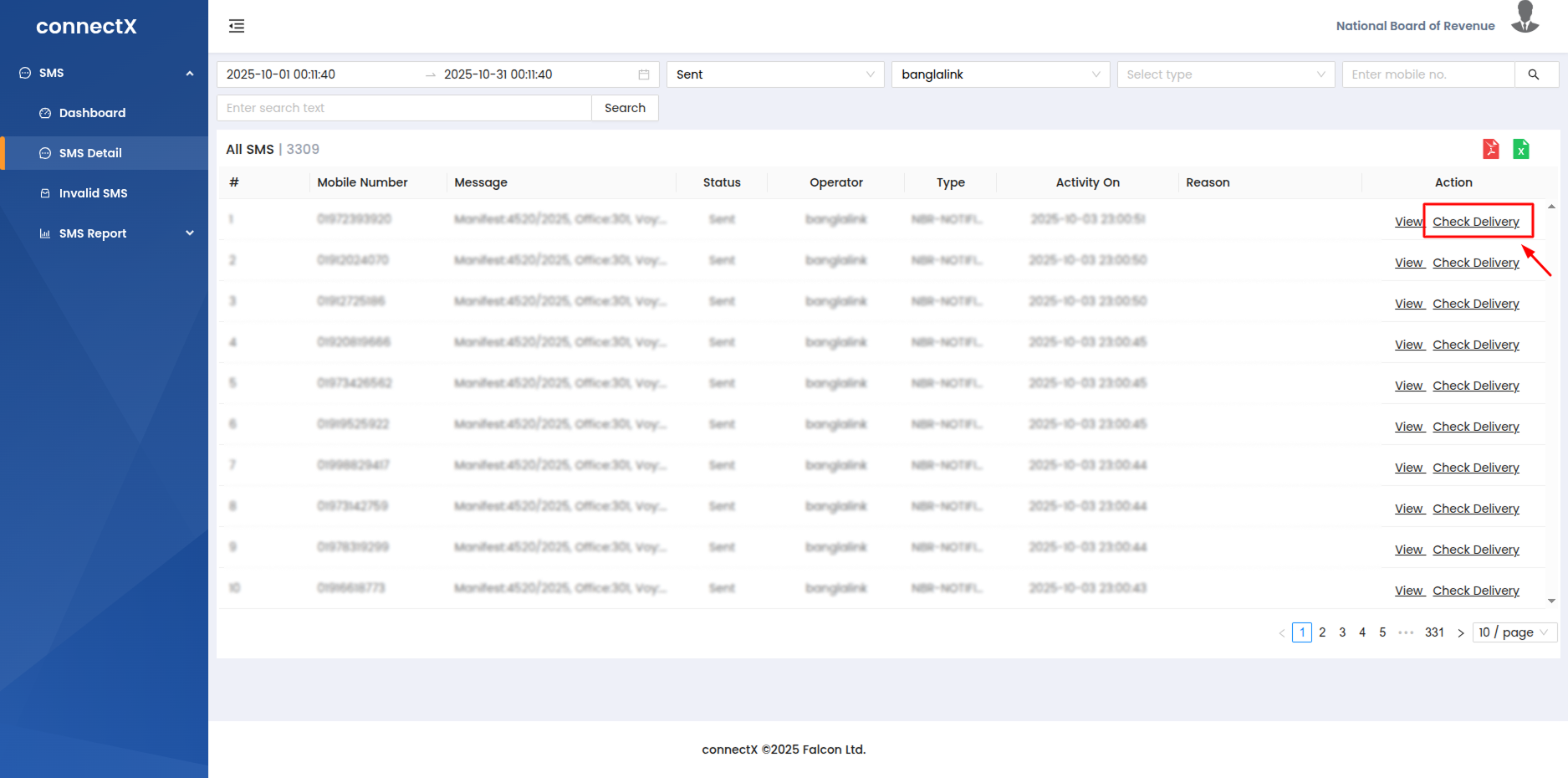Click View link for row 5
Screen dimensions: 1568x778
(x=1409, y=386)
